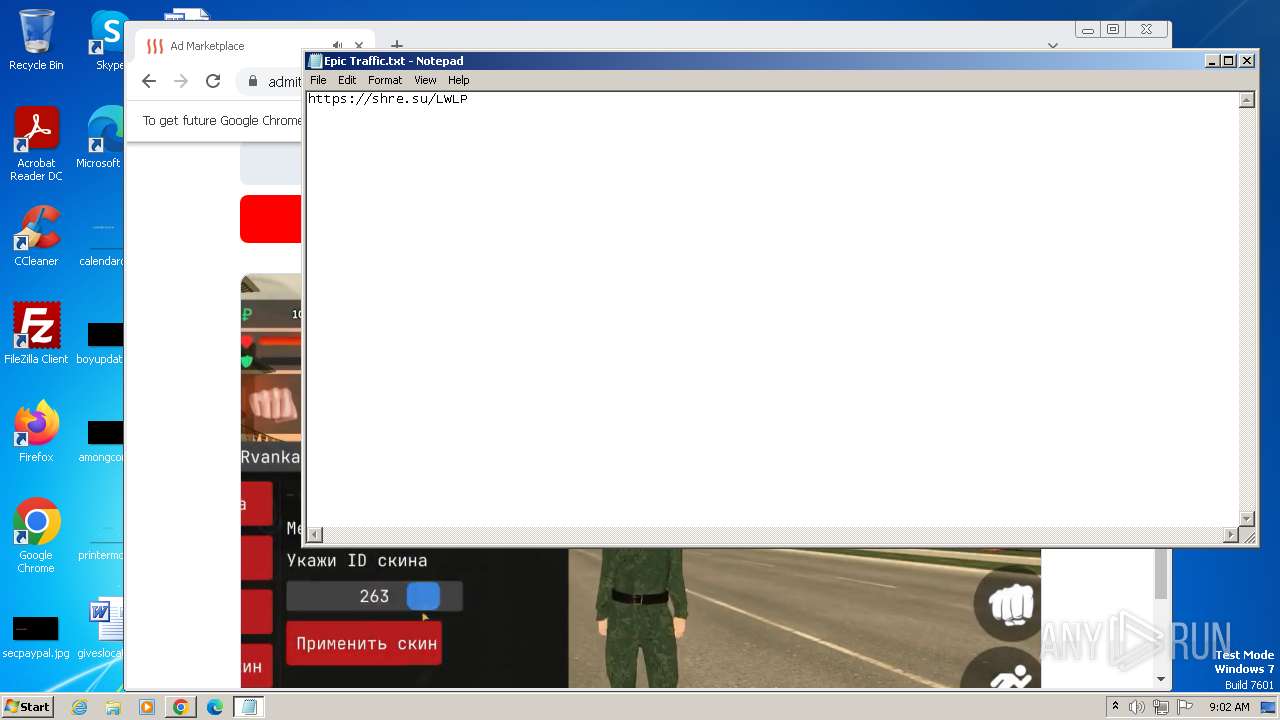Click Notepad vertical scrollbar up arrow
1280x720 pixels.
[x=1247, y=100]
